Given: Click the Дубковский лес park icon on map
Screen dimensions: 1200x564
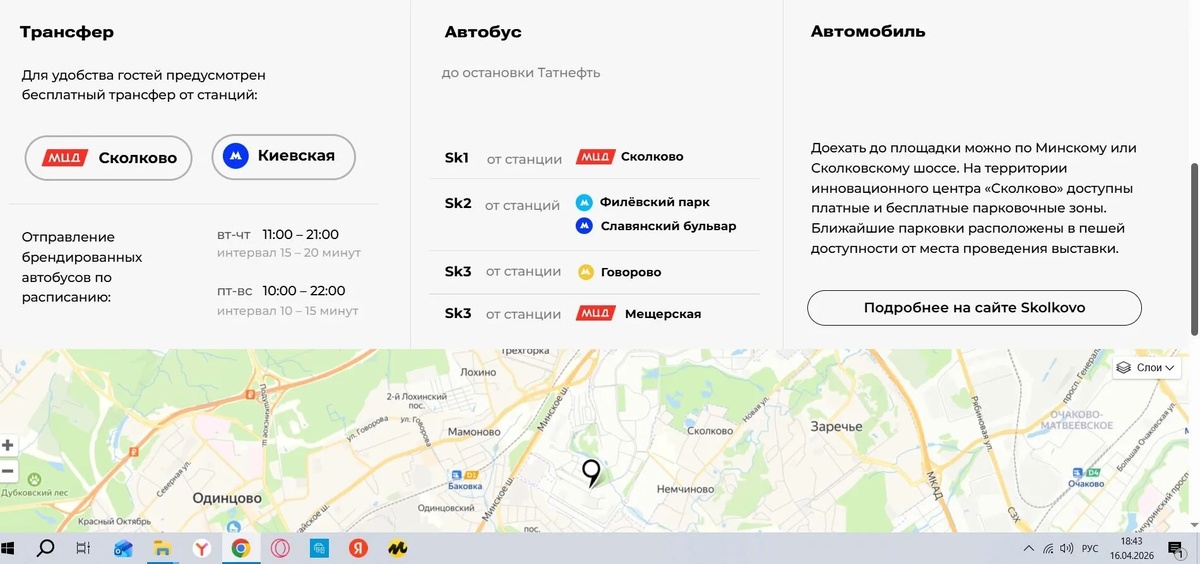Looking at the screenshot, I should pos(34,479).
